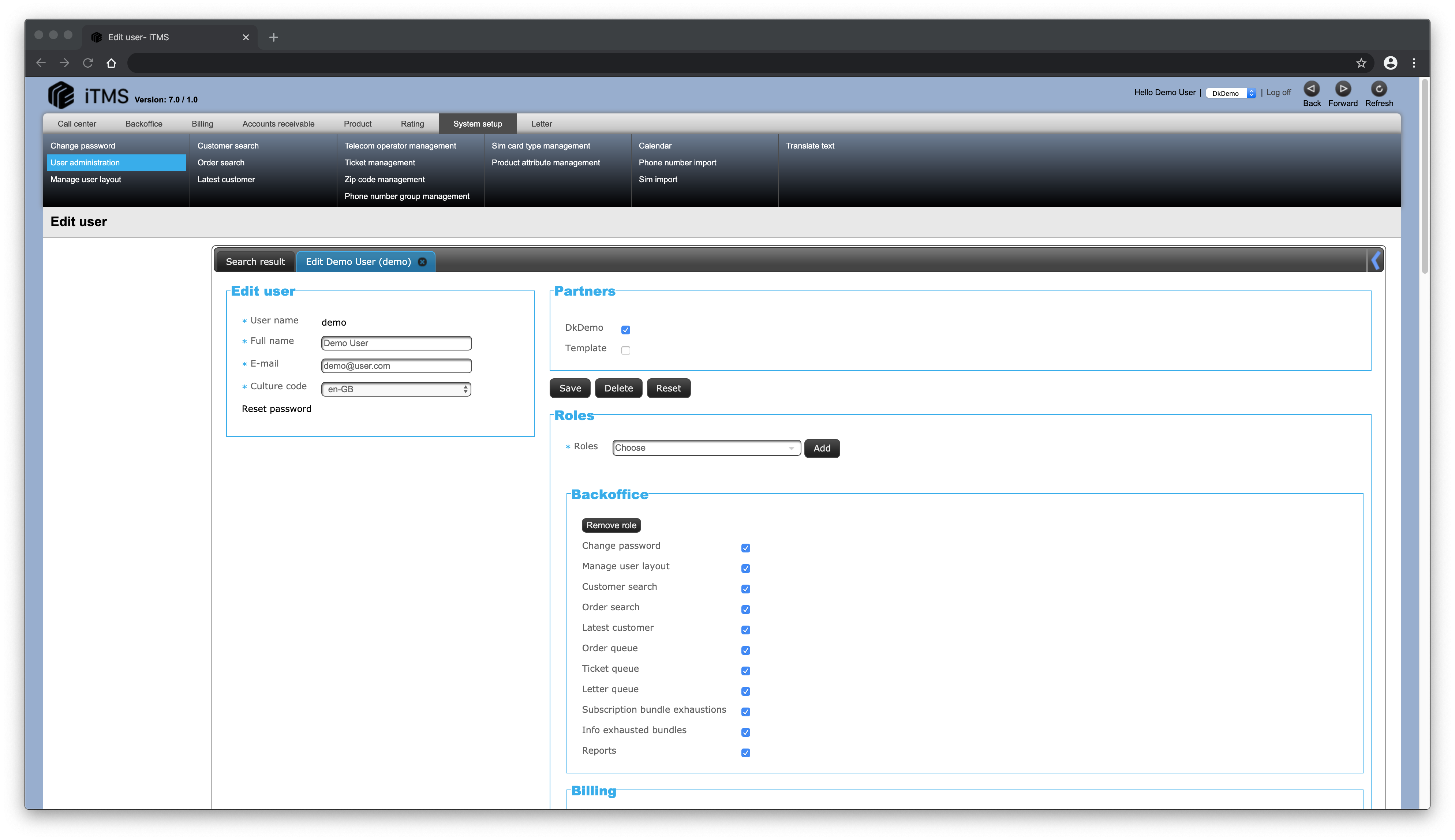Open a new browser tab

[273, 37]
